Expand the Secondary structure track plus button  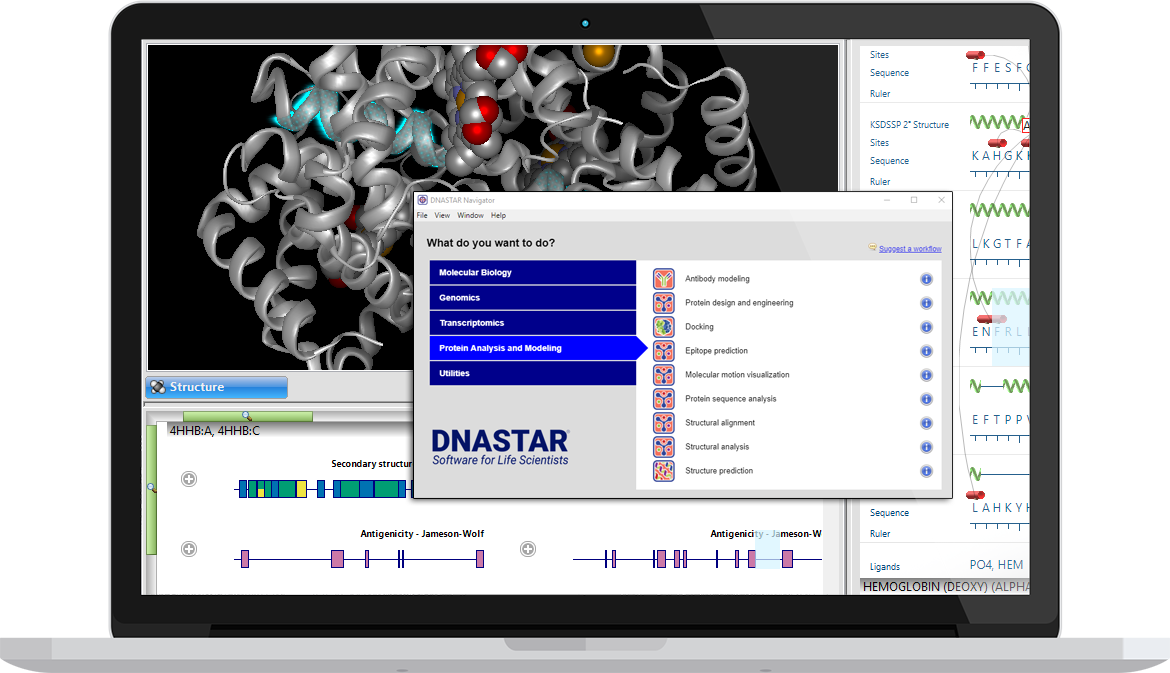pos(189,479)
